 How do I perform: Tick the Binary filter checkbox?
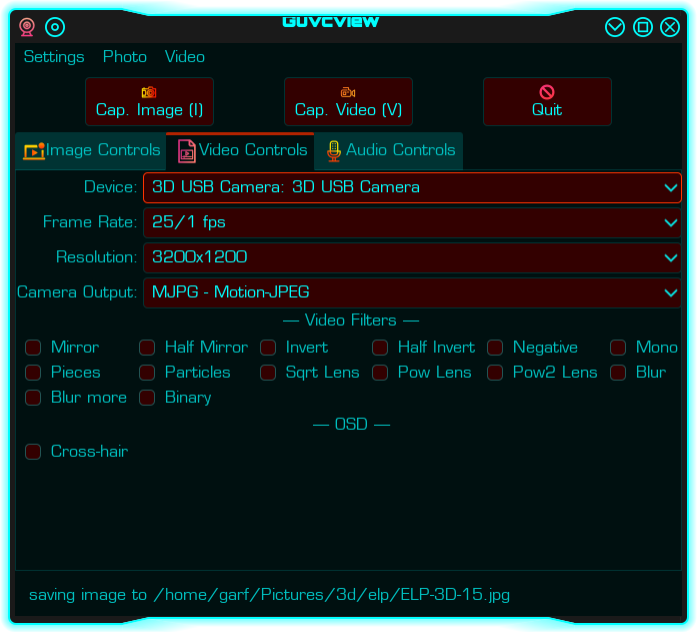point(147,398)
